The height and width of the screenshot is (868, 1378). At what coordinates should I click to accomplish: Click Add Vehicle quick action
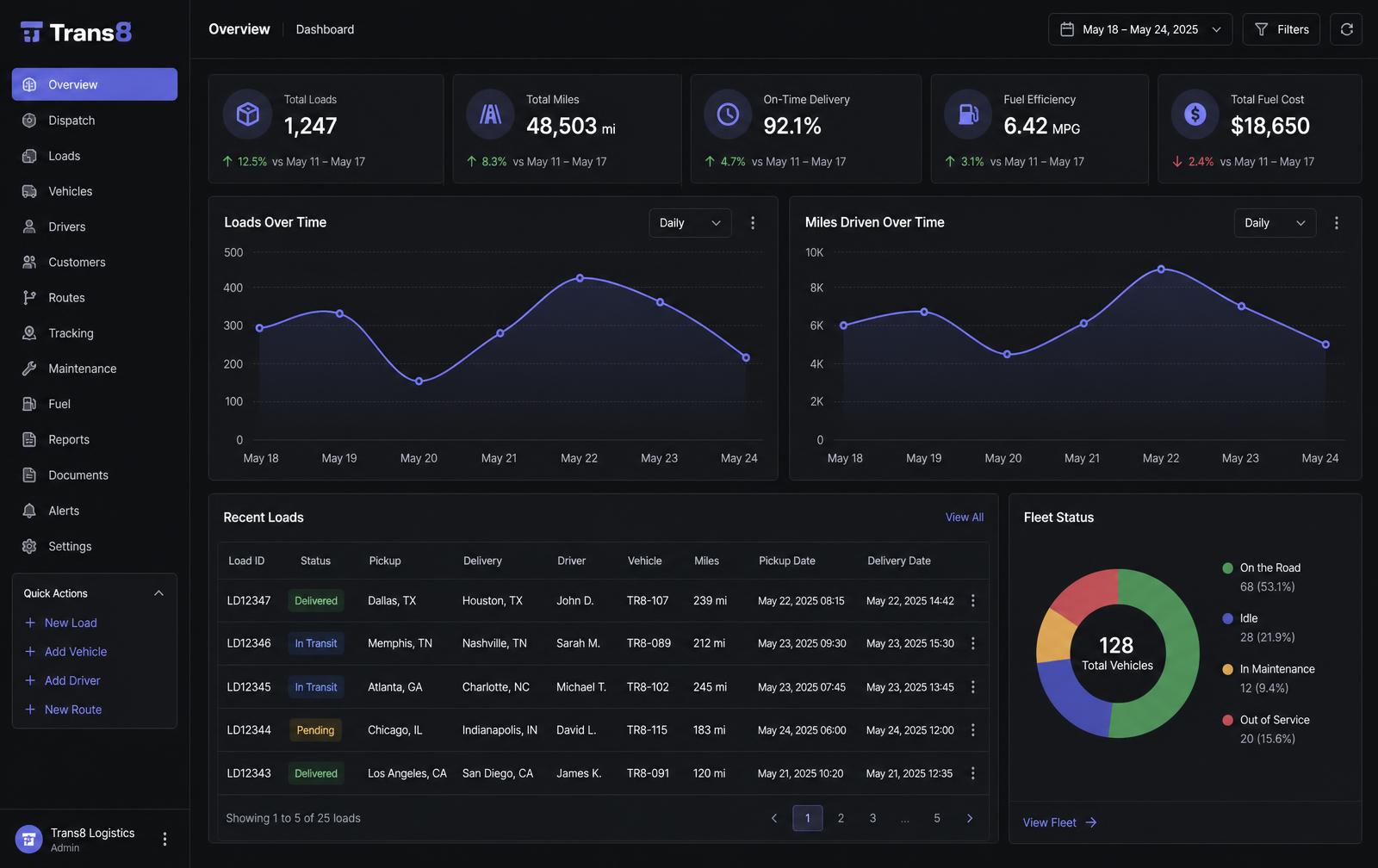pos(65,652)
